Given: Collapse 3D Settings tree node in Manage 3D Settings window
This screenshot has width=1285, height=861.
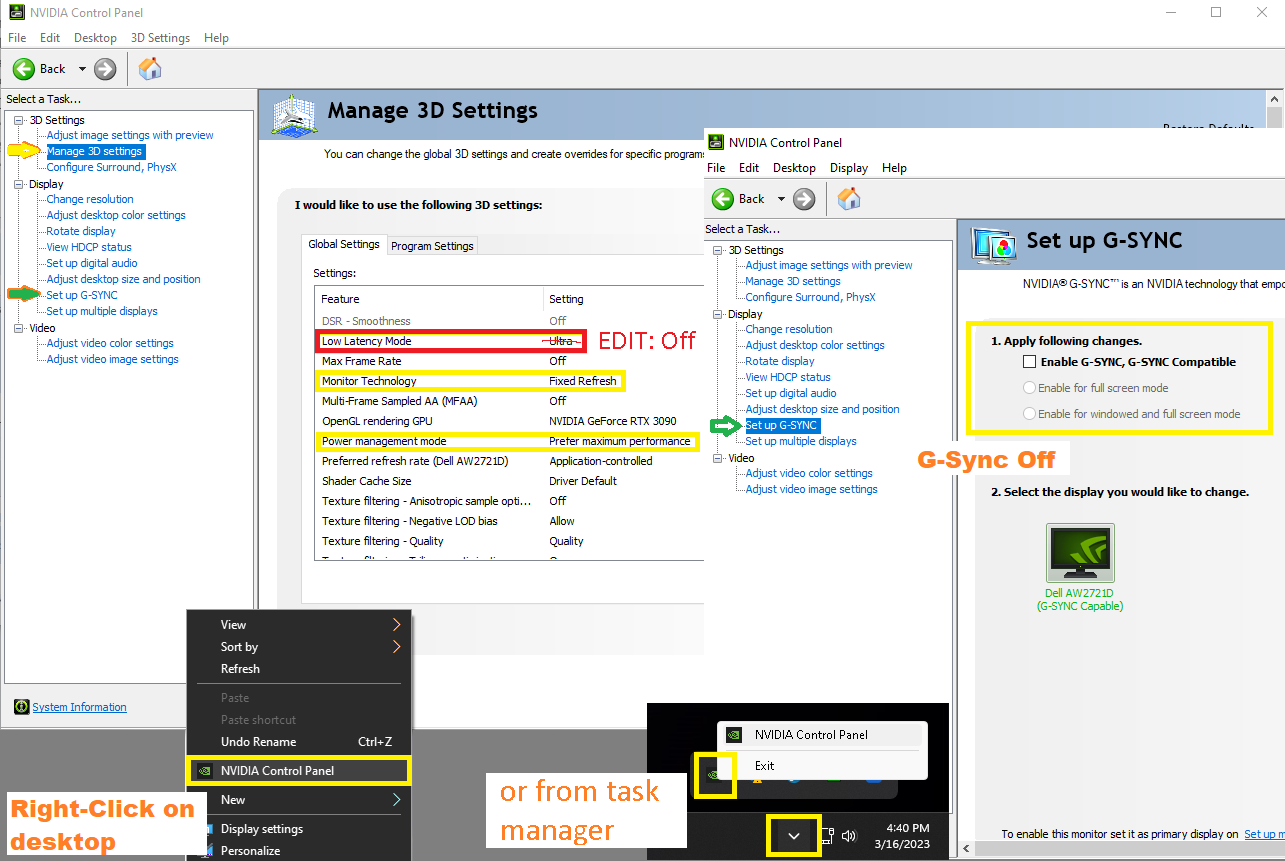Looking at the screenshot, I should click(x=18, y=120).
